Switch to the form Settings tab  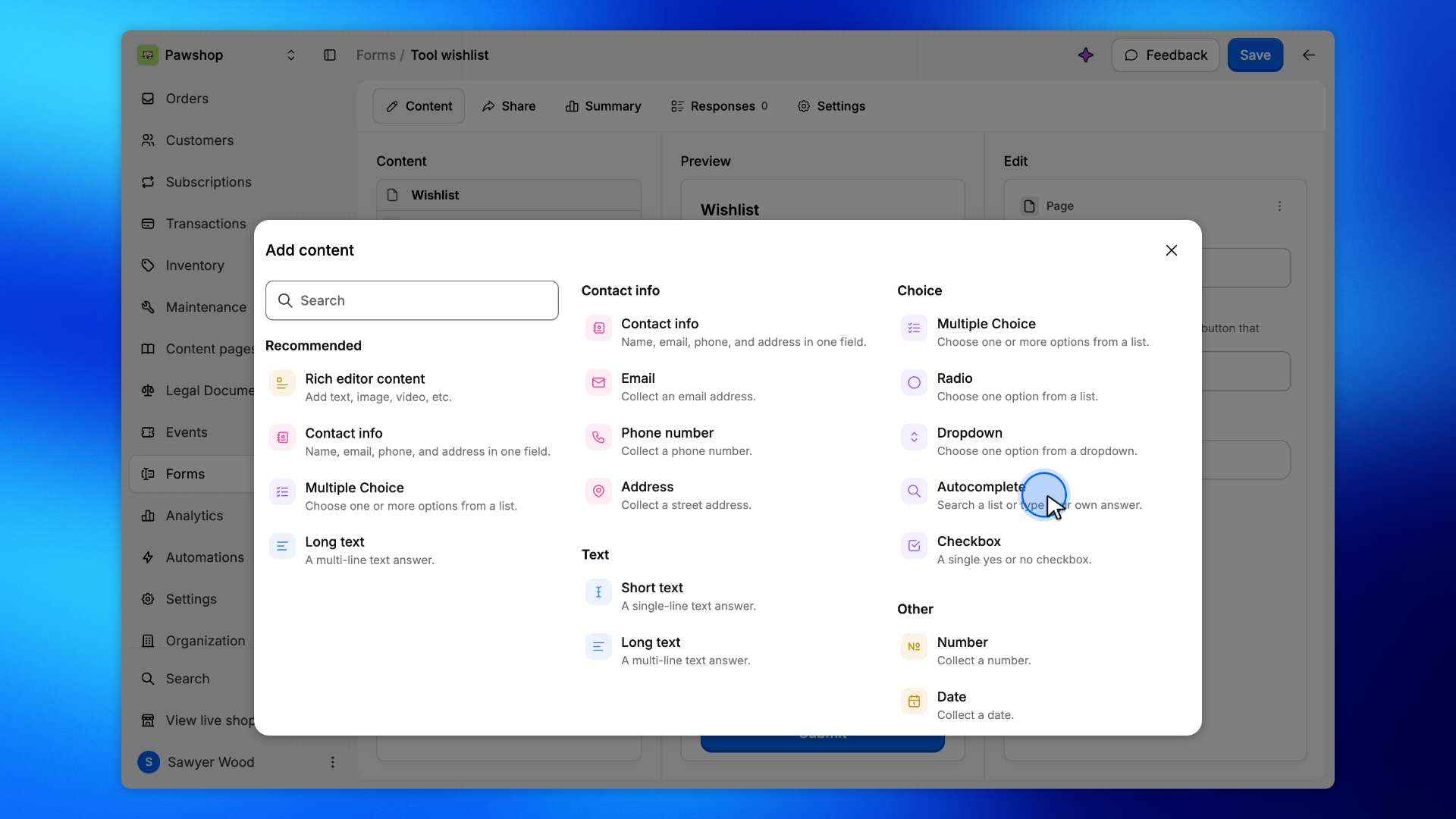pyautogui.click(x=831, y=106)
